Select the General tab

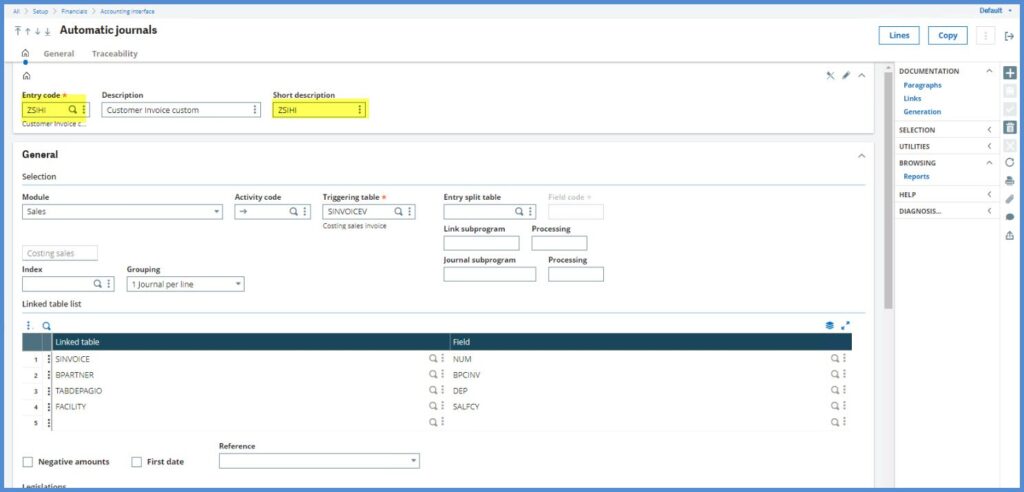pyautogui.click(x=59, y=54)
